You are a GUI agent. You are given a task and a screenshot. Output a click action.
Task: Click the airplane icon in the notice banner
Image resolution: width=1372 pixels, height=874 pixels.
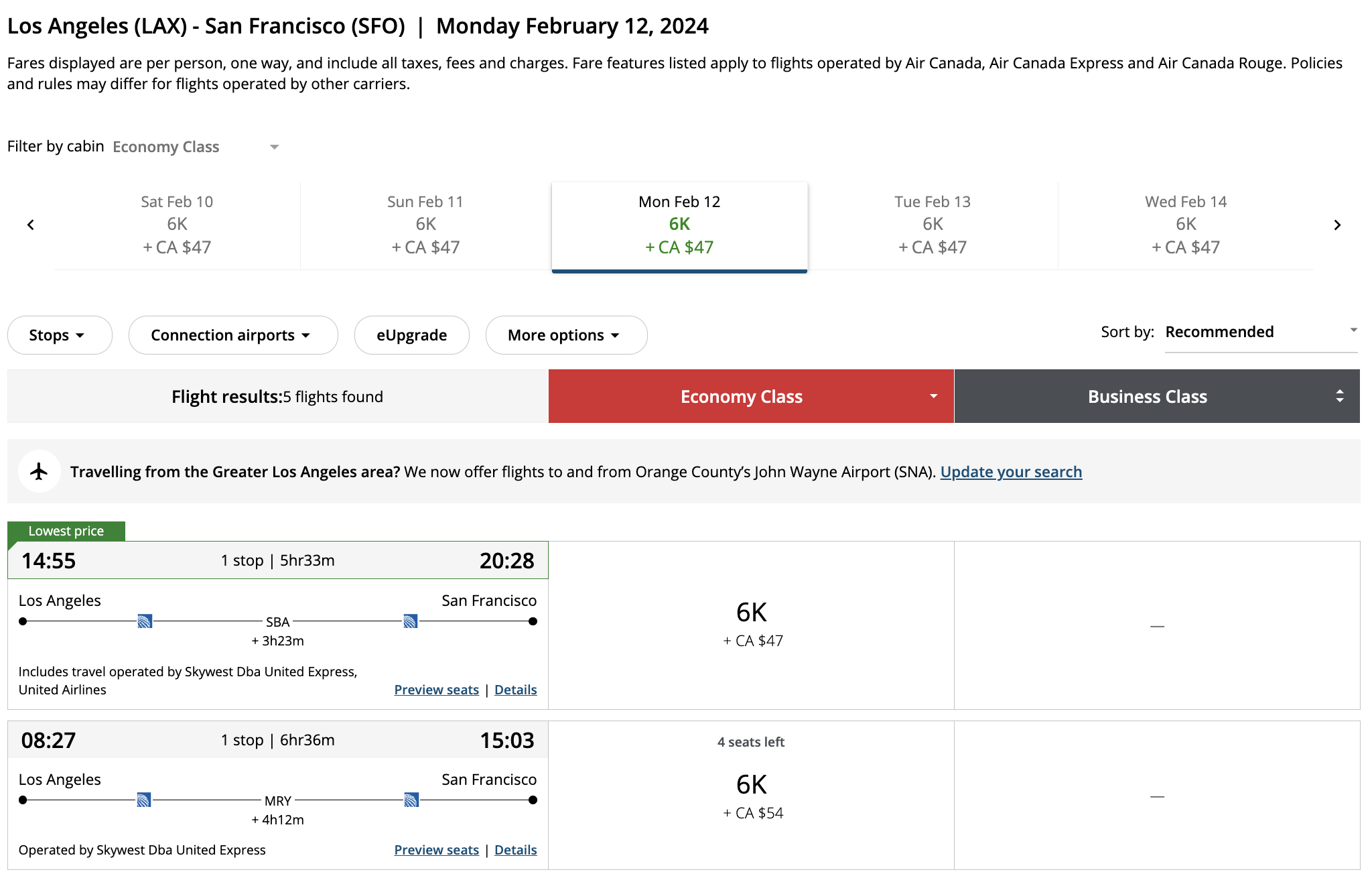40,471
